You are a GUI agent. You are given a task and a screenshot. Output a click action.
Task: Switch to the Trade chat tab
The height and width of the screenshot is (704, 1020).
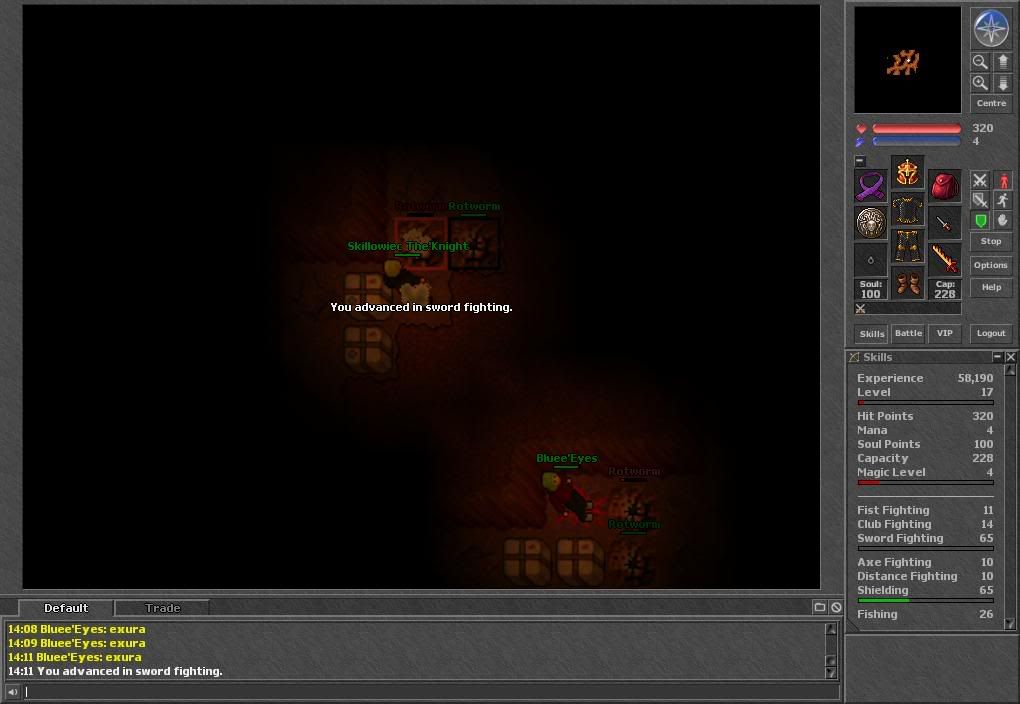[x=162, y=608]
